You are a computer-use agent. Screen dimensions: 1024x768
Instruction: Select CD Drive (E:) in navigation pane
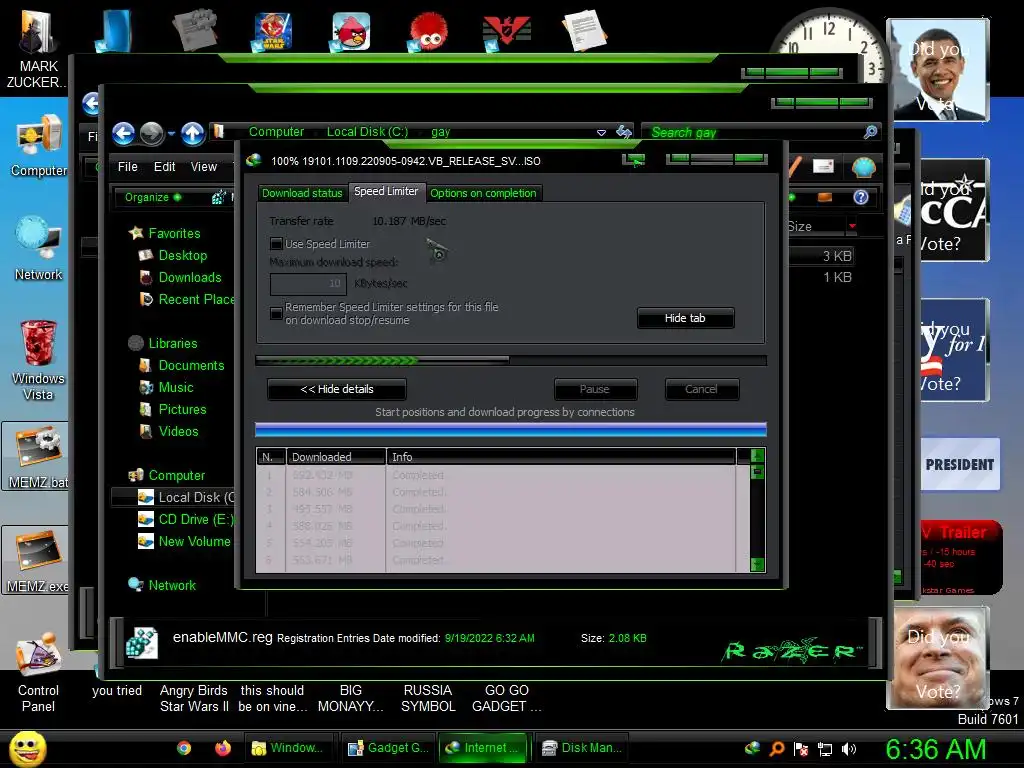pos(185,519)
